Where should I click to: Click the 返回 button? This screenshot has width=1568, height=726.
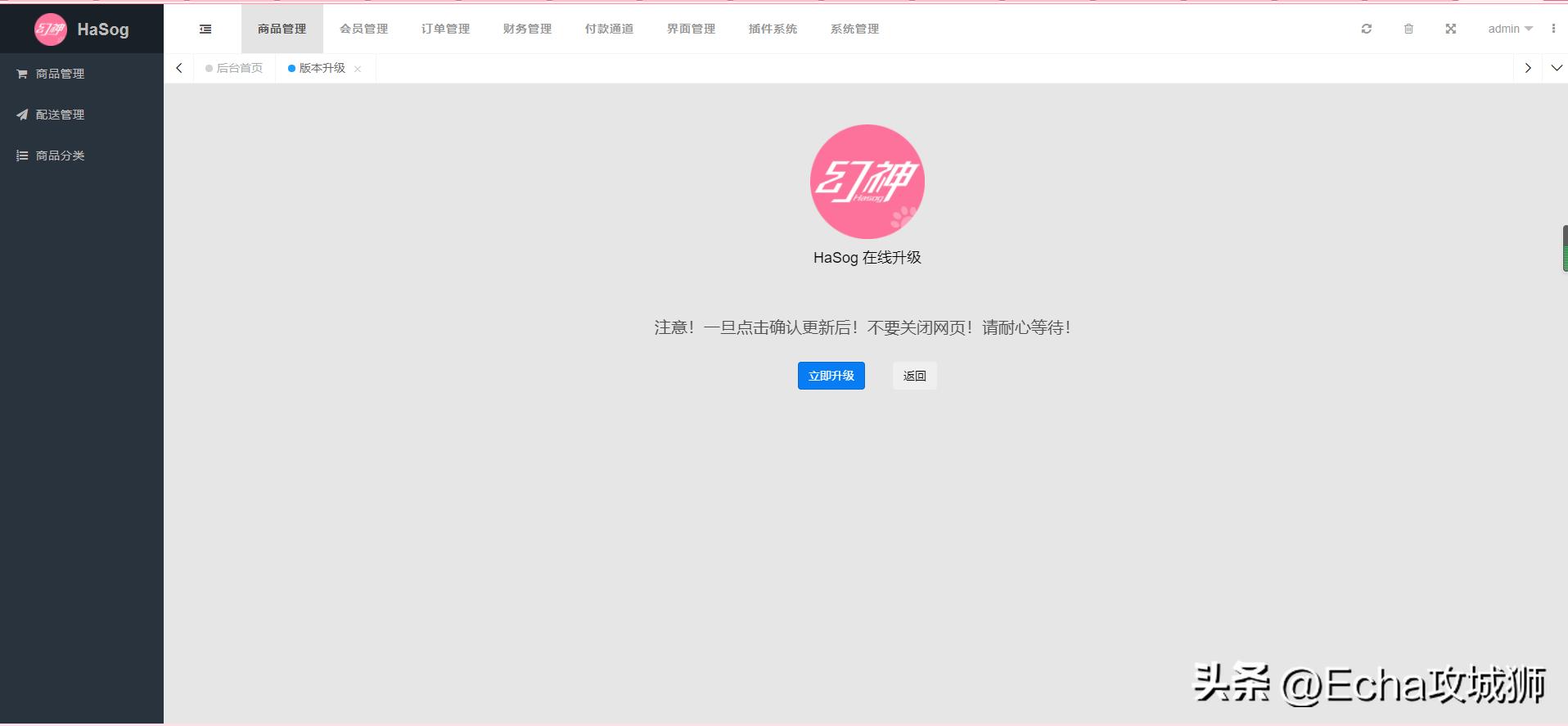[x=915, y=376]
